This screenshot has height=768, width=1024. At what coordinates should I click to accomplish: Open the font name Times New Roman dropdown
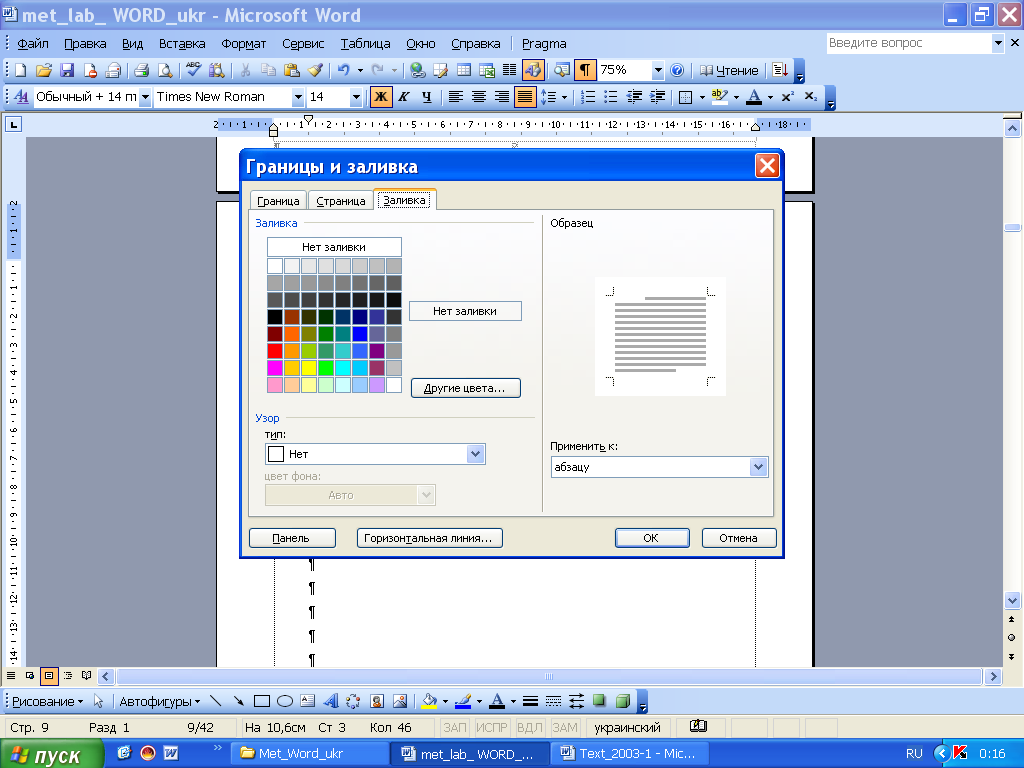click(x=298, y=97)
